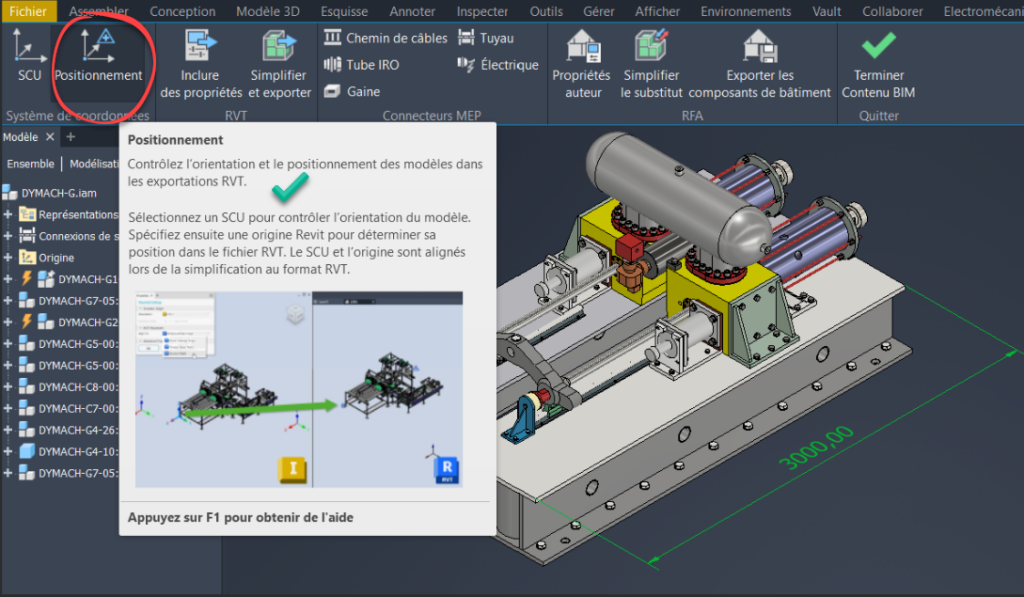Click the RFA panel label
This screenshot has height=597, width=1024.
click(692, 116)
